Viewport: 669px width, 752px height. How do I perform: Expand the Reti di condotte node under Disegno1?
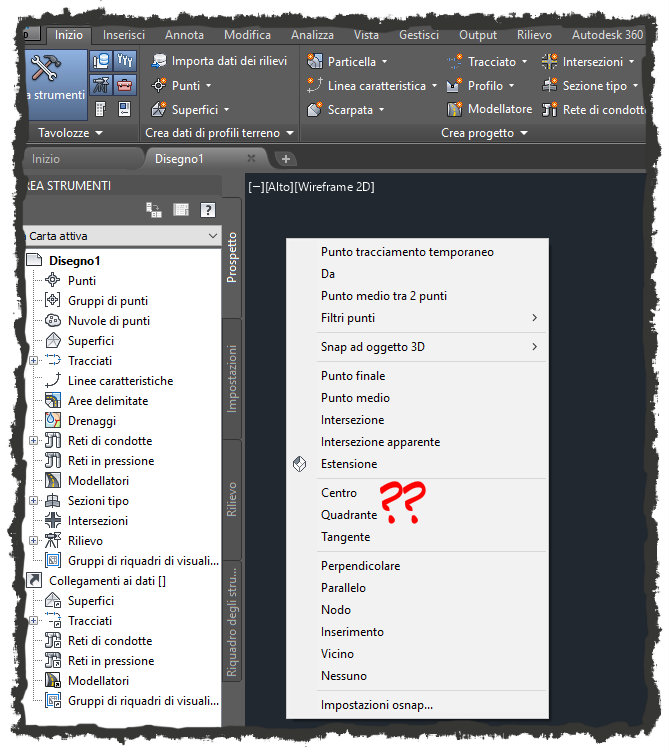coord(33,440)
